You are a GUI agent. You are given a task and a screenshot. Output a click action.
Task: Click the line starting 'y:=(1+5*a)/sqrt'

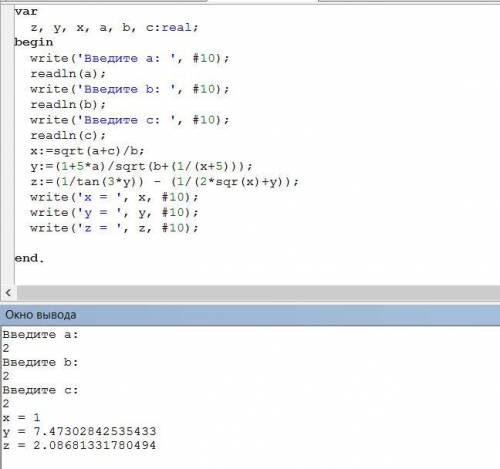[x=141, y=166]
